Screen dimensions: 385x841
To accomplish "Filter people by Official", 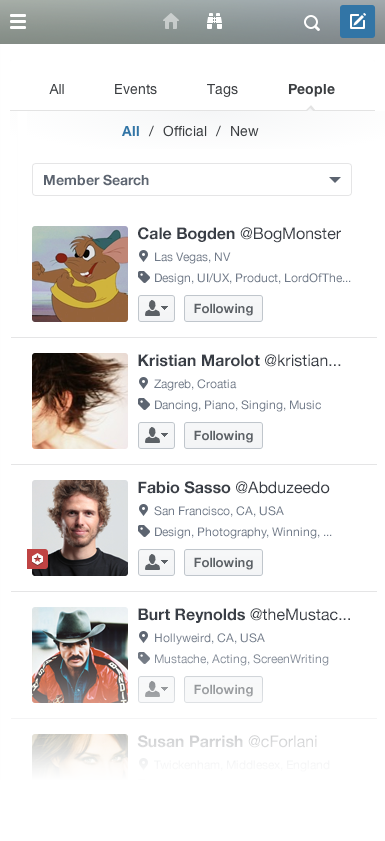I will 185,131.
